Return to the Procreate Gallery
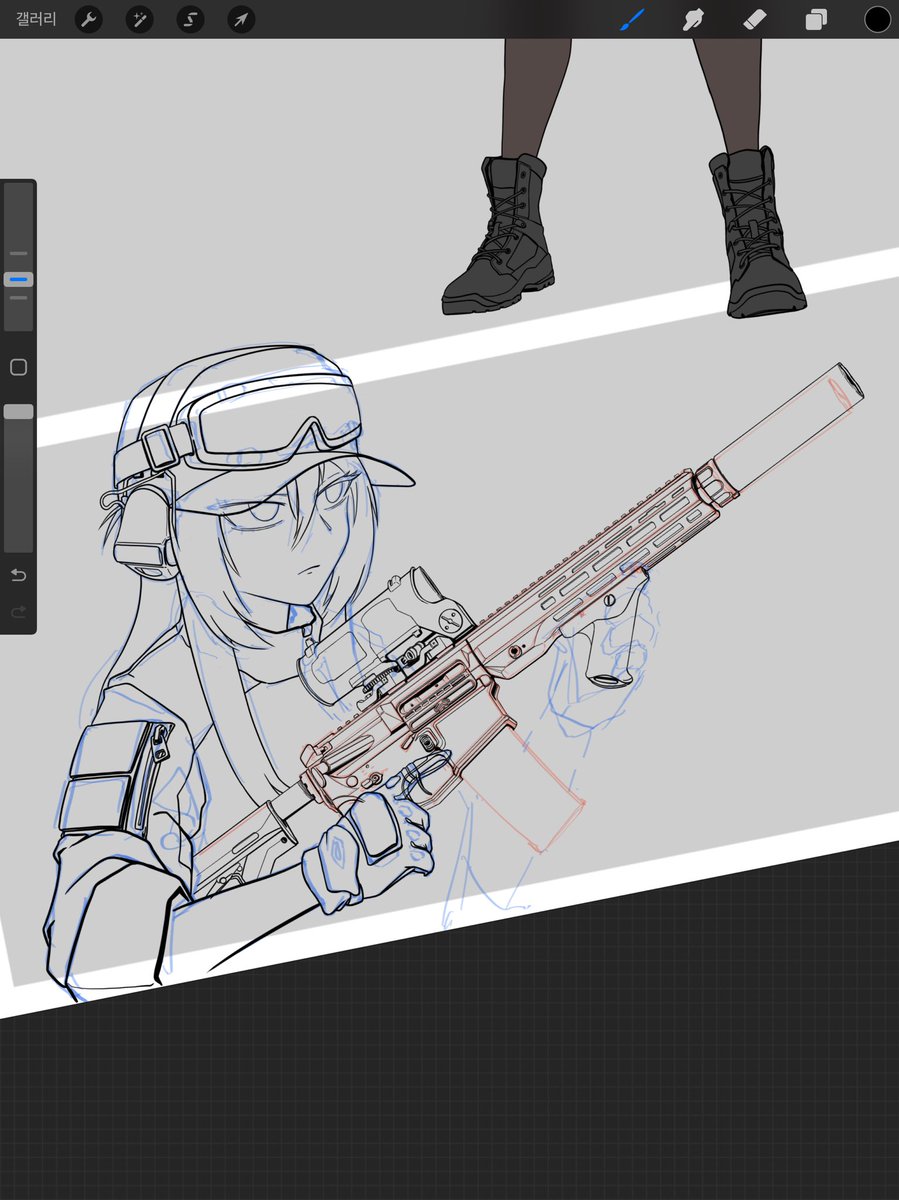This screenshot has width=899, height=1200. 33,19
